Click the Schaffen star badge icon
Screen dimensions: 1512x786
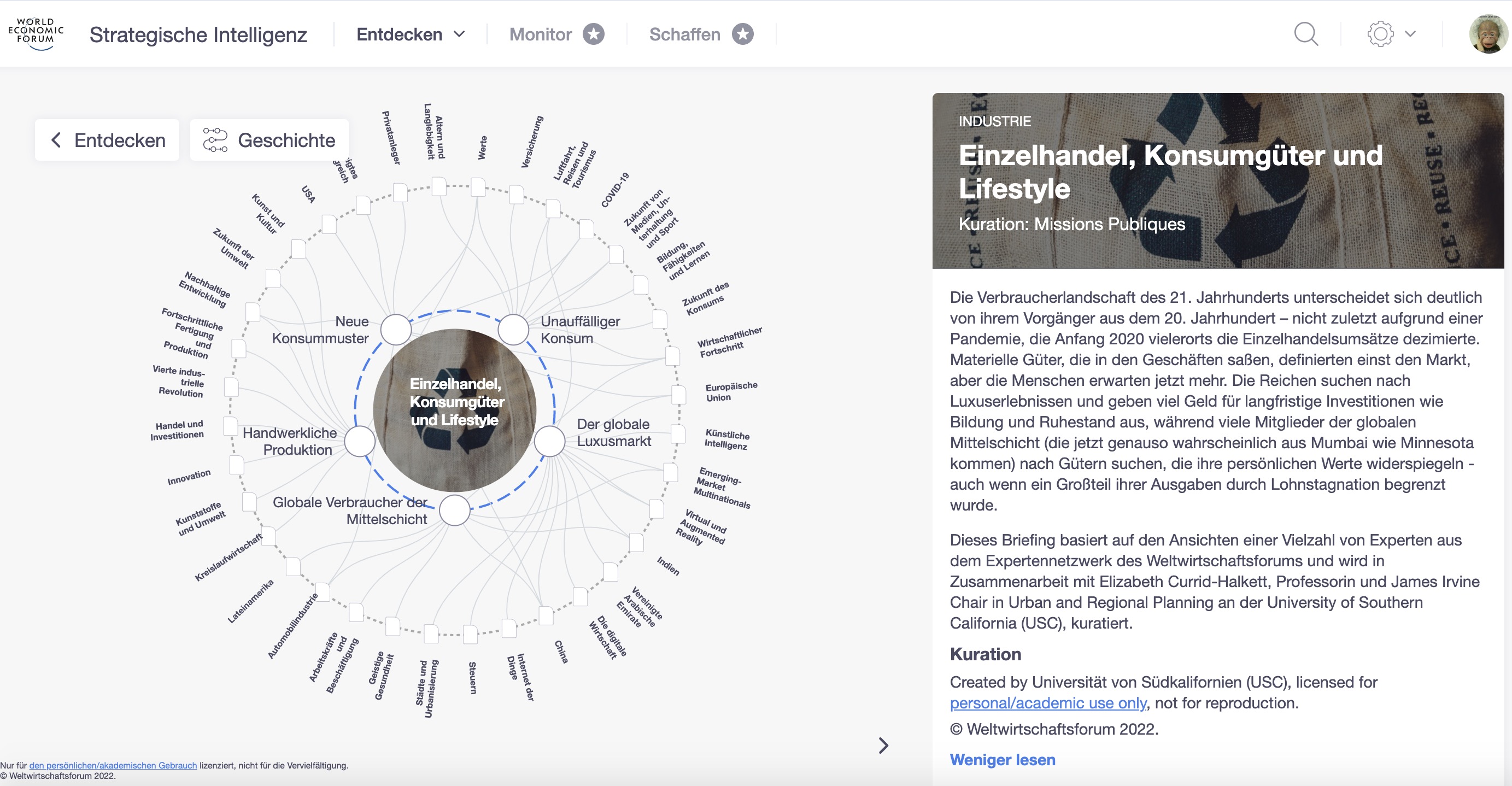[x=742, y=34]
